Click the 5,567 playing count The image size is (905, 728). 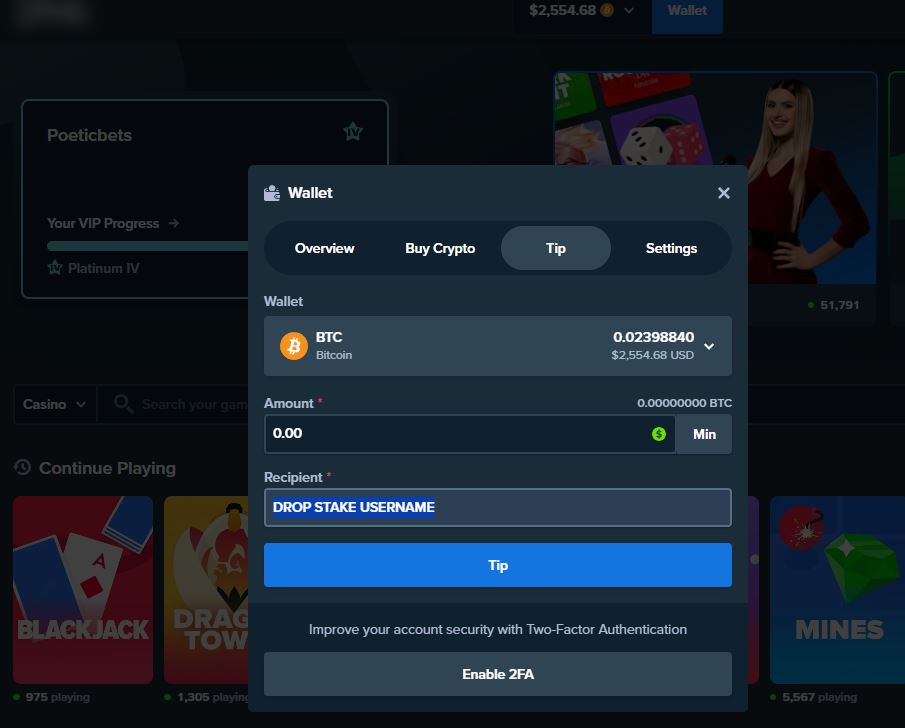point(819,697)
